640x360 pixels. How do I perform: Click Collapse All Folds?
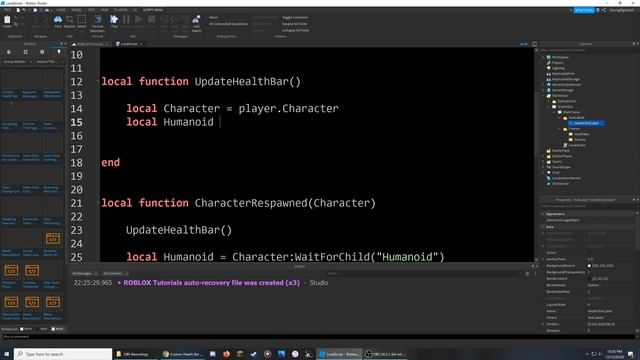point(295,30)
